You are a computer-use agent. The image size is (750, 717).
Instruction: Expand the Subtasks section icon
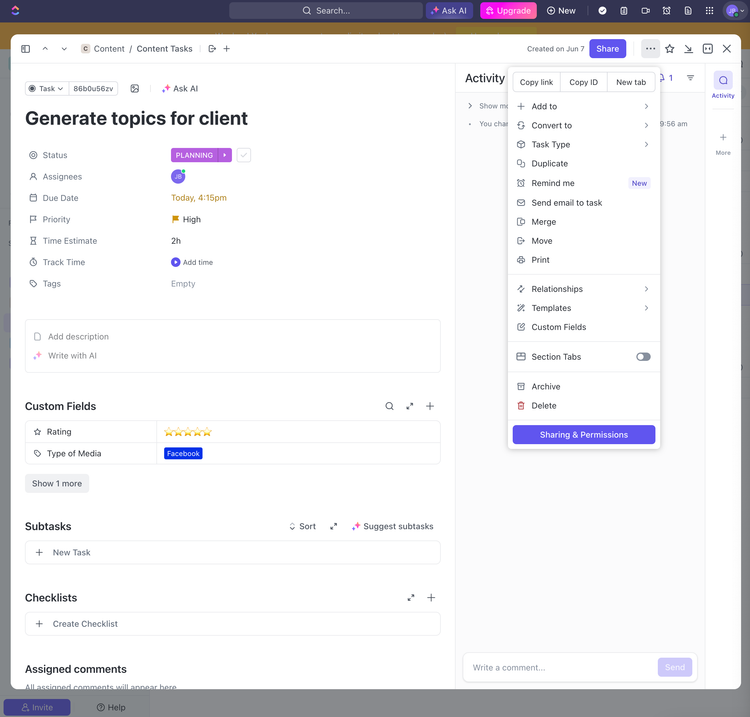[x=333, y=526]
